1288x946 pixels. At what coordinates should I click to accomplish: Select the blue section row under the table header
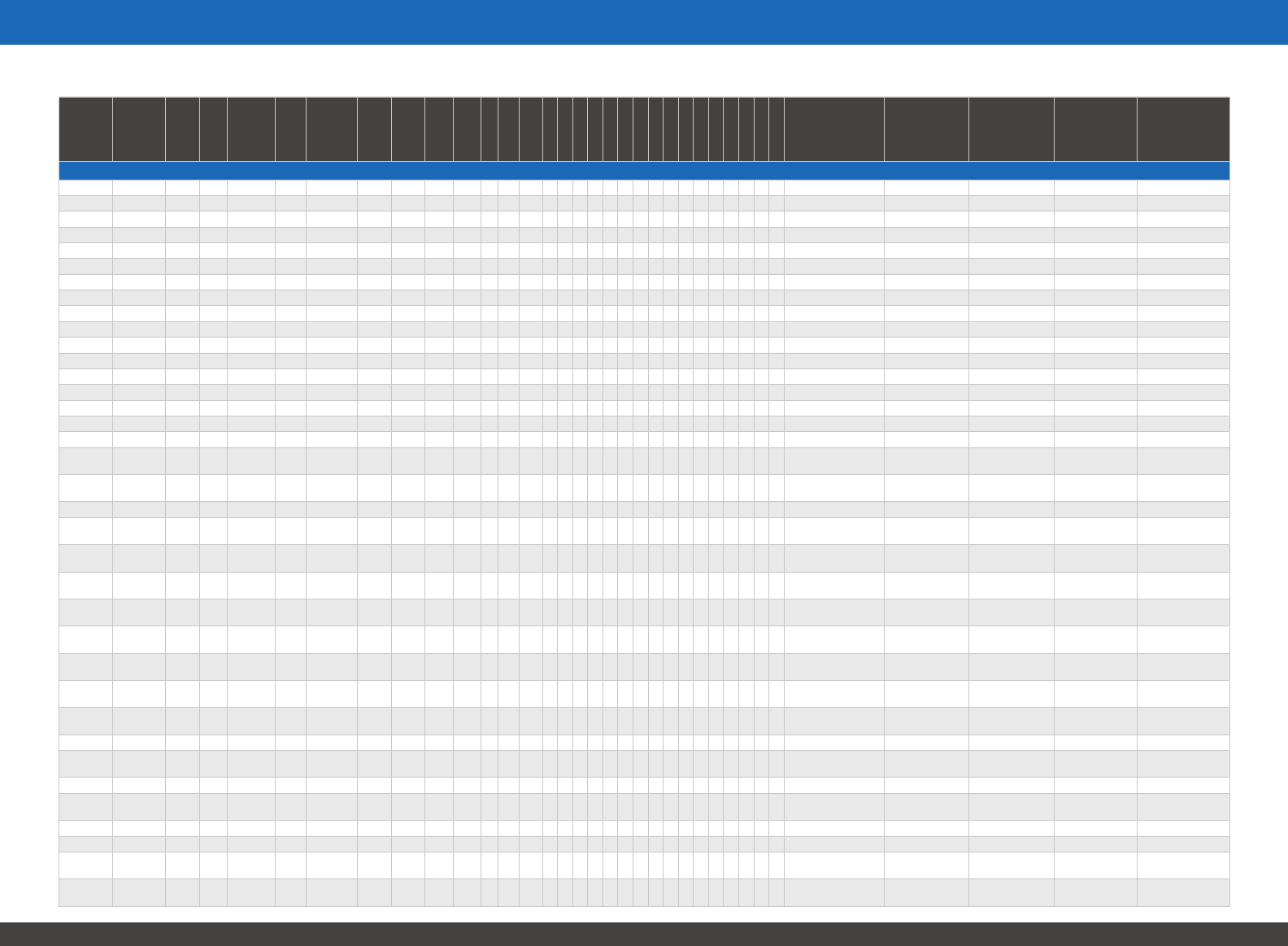coord(644,171)
